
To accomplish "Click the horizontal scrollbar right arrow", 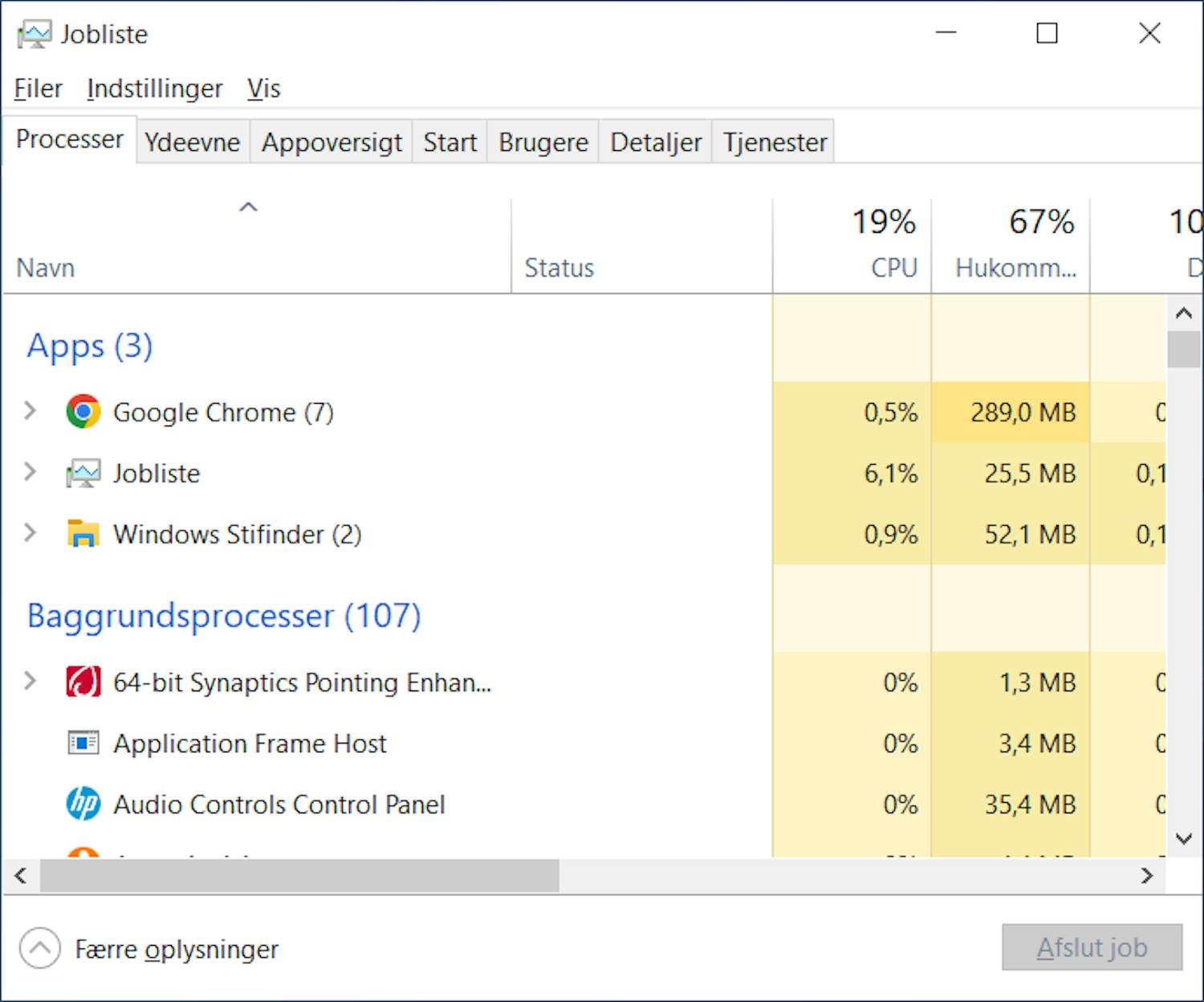I will point(1148,876).
